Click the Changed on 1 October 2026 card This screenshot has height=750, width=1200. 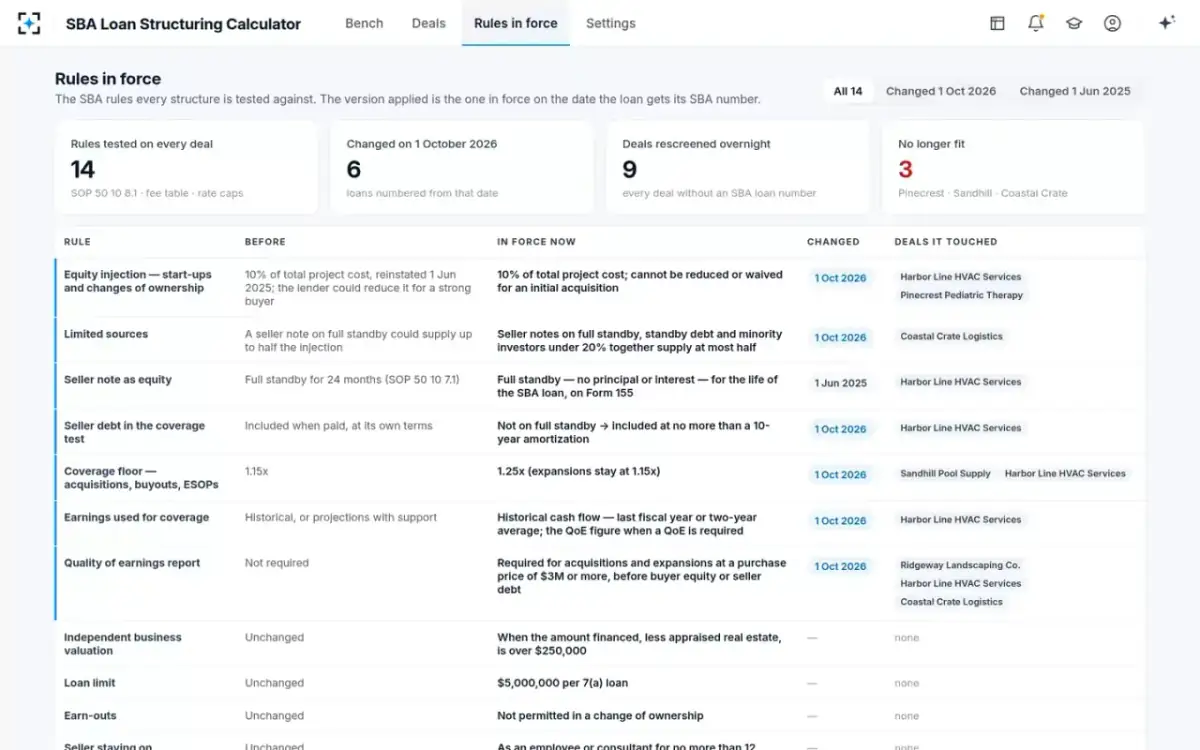[x=462, y=167]
